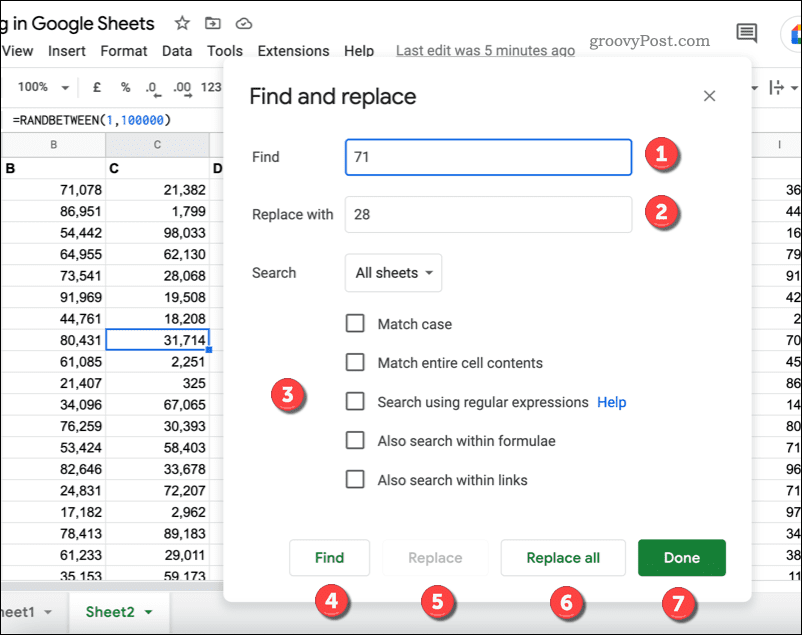Open the Format menu

(x=124, y=51)
